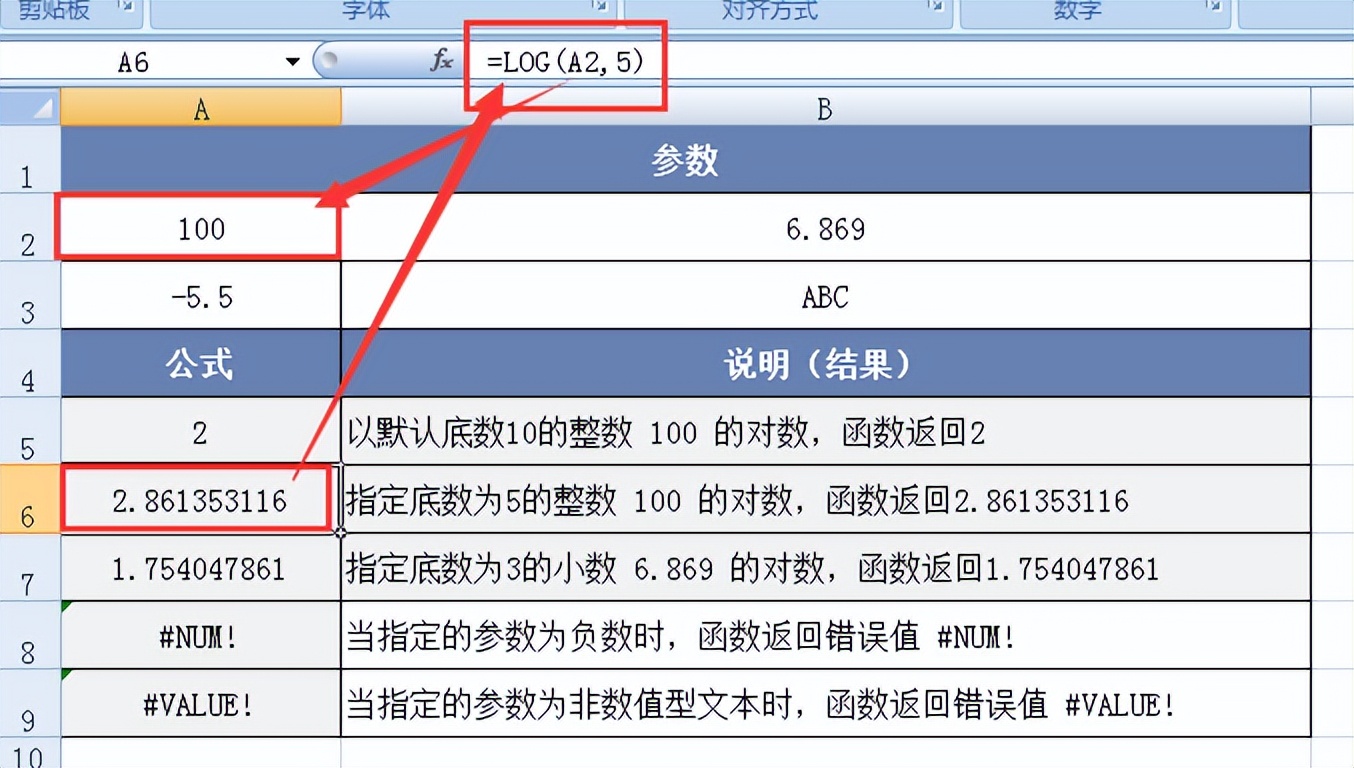Select column B header
Screen dimensions: 1354x768
point(825,108)
